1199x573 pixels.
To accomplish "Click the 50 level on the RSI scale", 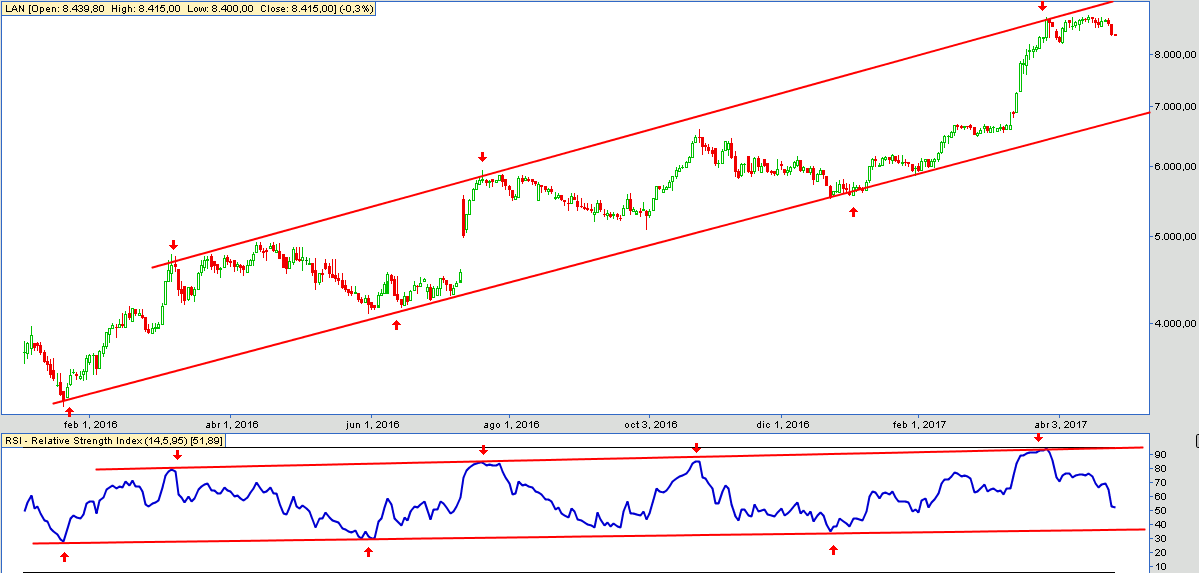I will 1157,510.
